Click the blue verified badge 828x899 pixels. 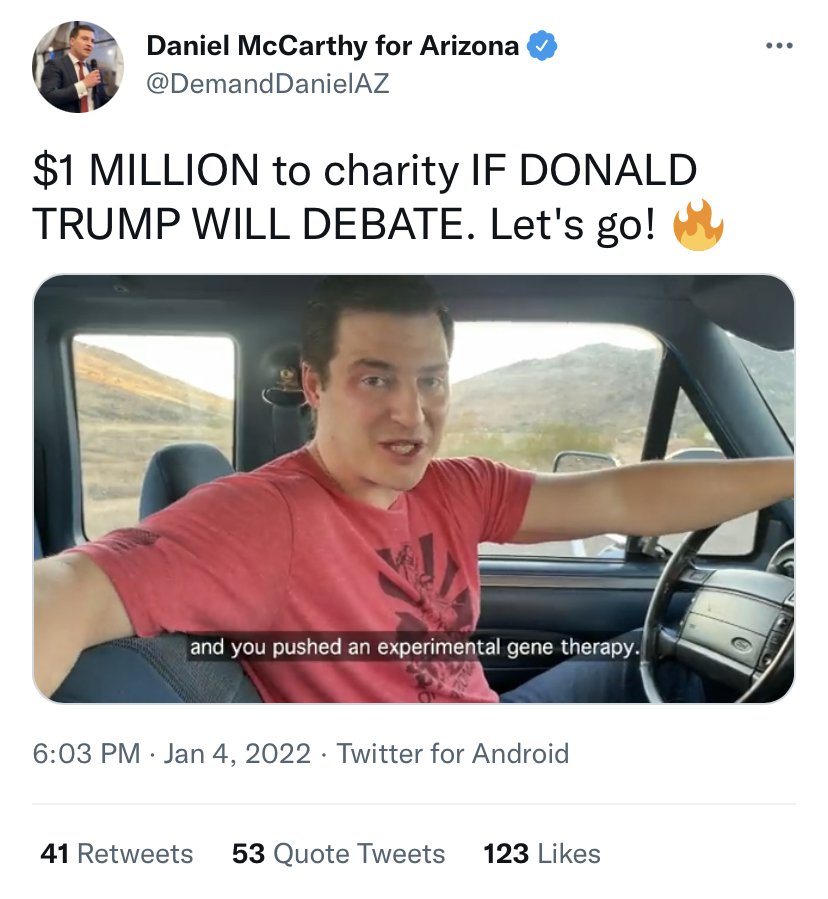[542, 46]
